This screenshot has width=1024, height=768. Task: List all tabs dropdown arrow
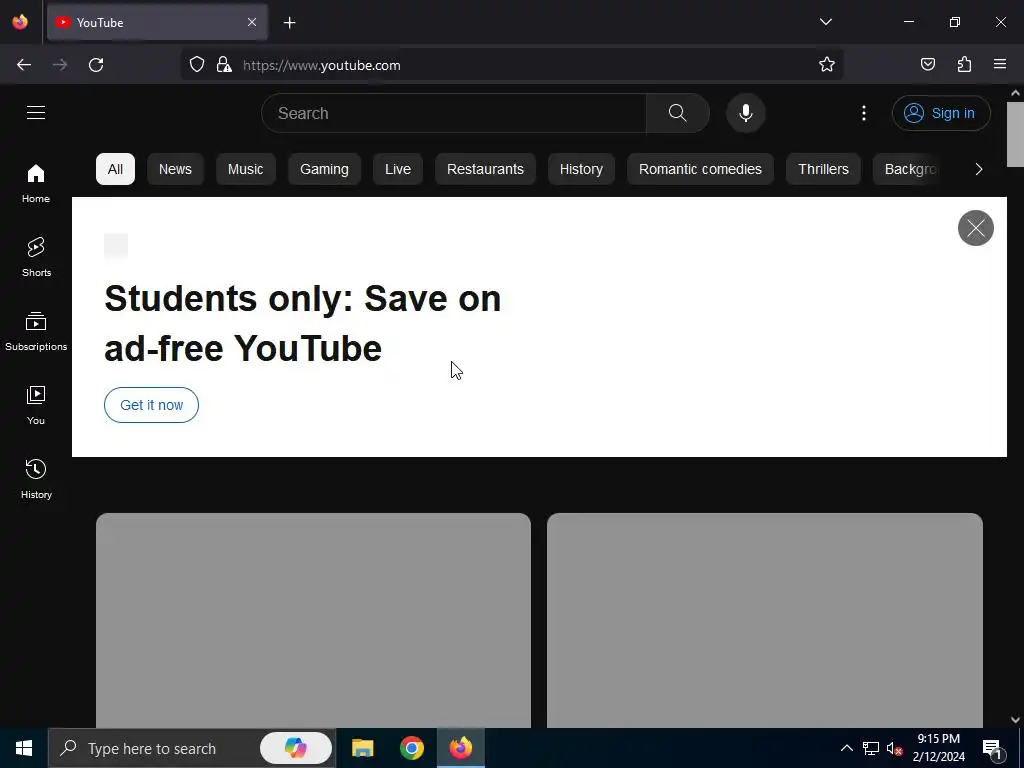825,22
